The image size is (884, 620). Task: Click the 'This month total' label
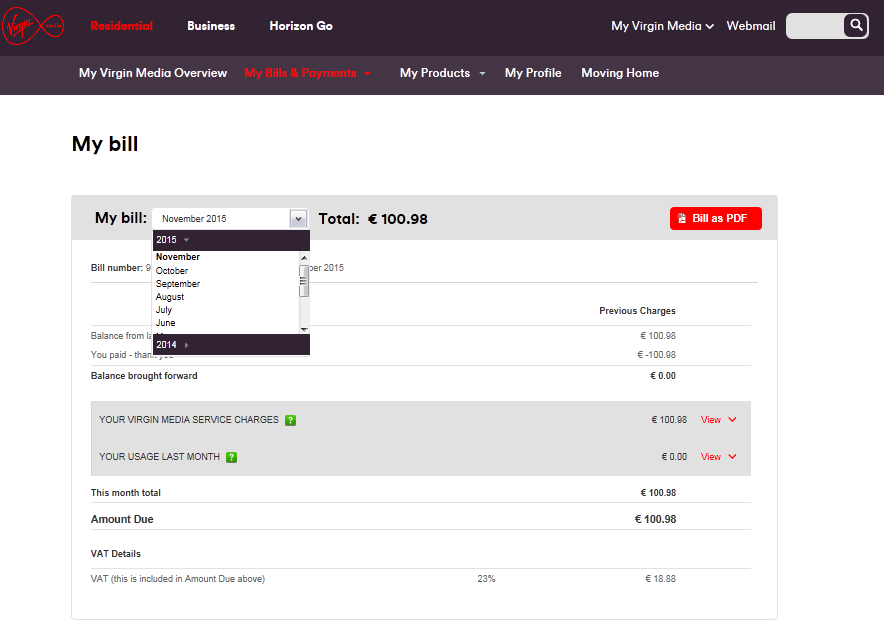(126, 493)
